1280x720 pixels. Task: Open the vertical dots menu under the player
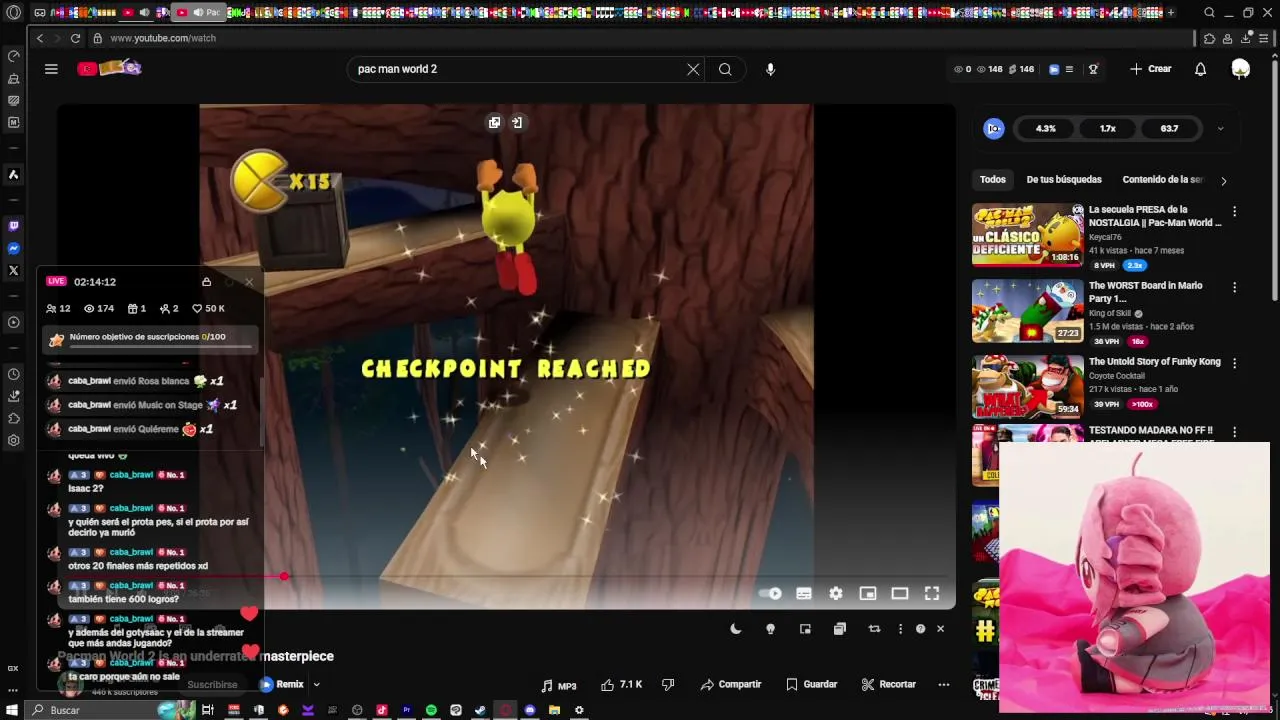pos(900,629)
